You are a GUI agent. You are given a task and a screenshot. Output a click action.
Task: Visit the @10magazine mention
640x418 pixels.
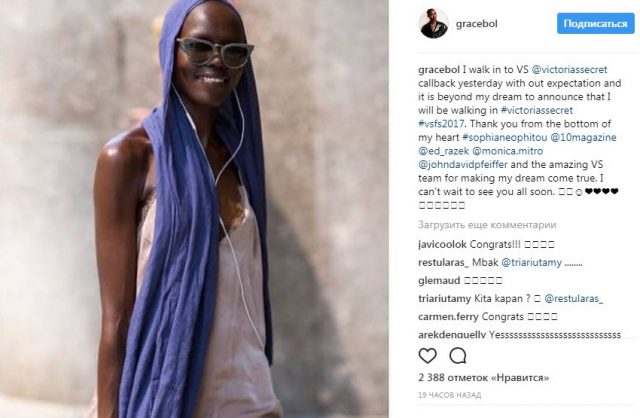583,138
